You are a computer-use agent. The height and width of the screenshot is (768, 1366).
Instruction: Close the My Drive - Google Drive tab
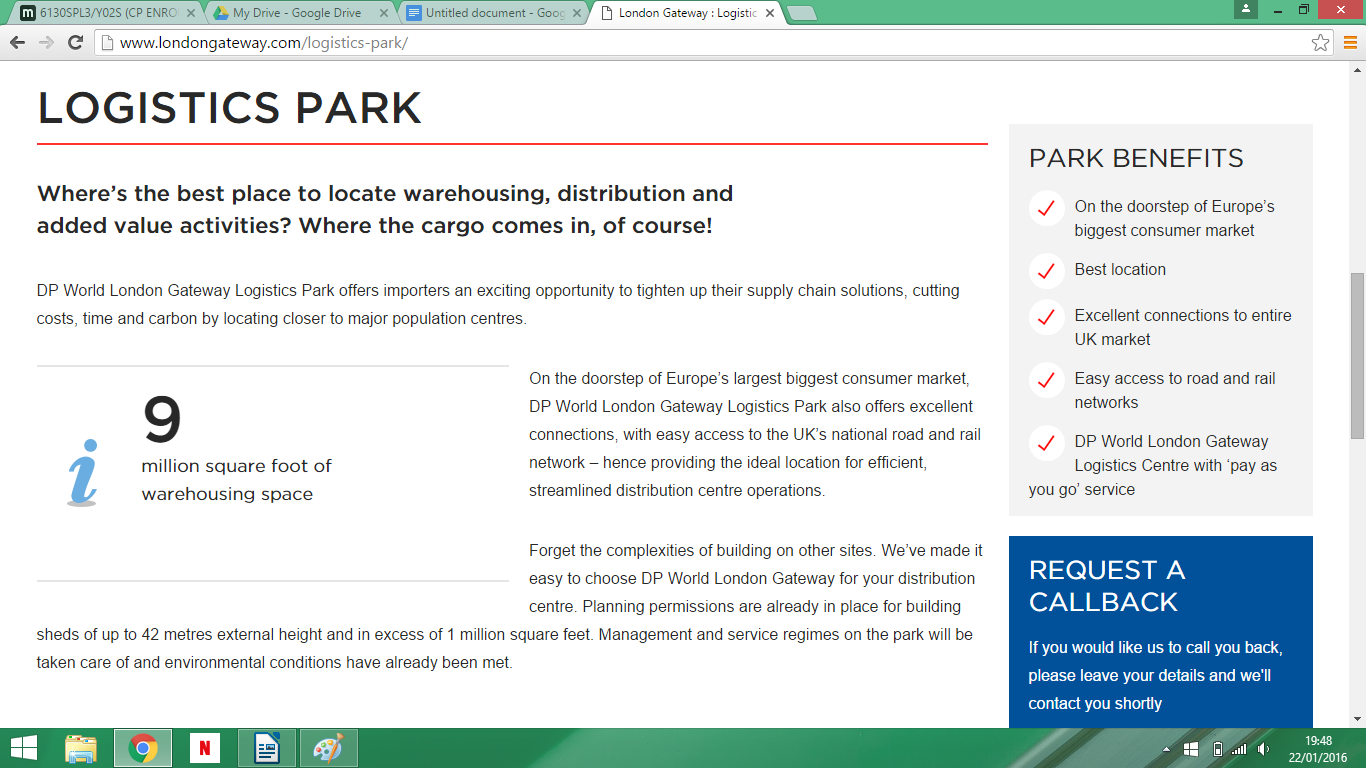coord(385,13)
